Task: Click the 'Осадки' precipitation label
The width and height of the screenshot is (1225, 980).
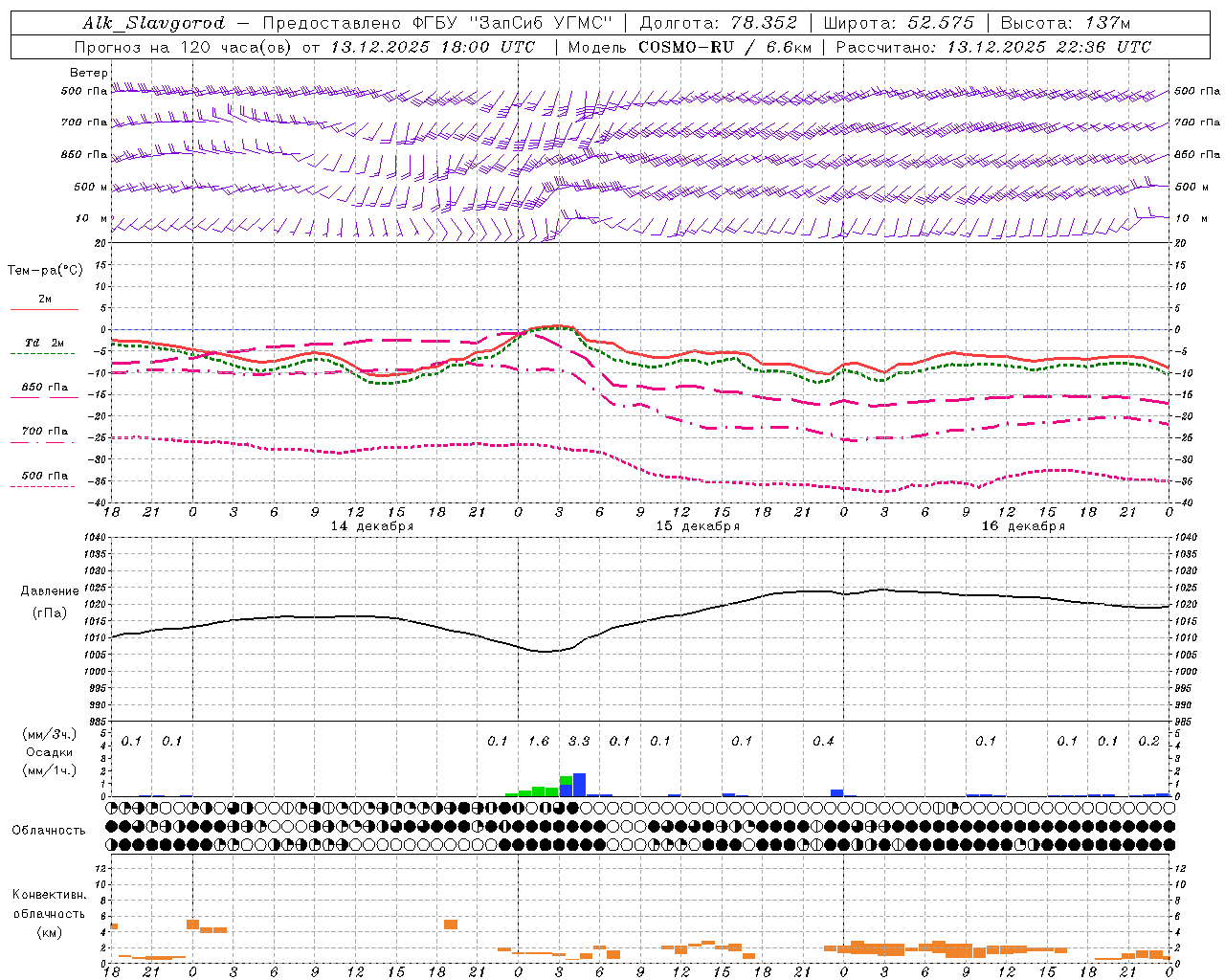Action: coord(49,752)
